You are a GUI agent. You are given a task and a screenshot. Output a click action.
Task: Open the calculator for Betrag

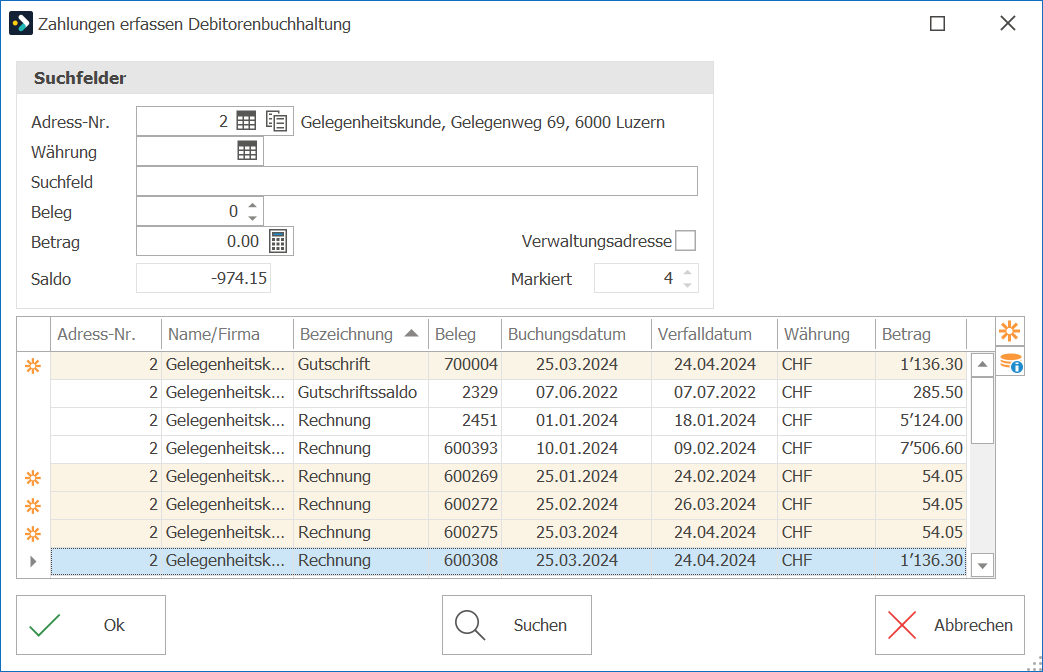[278, 242]
